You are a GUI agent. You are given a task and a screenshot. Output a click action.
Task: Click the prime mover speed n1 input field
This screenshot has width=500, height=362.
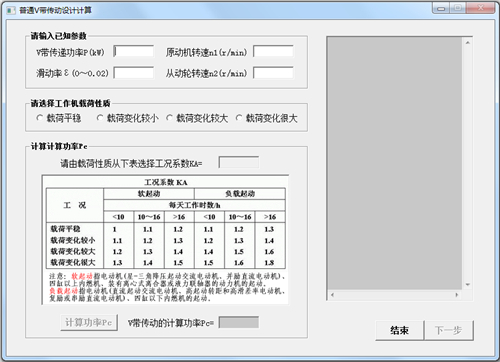pyautogui.click(x=273, y=52)
